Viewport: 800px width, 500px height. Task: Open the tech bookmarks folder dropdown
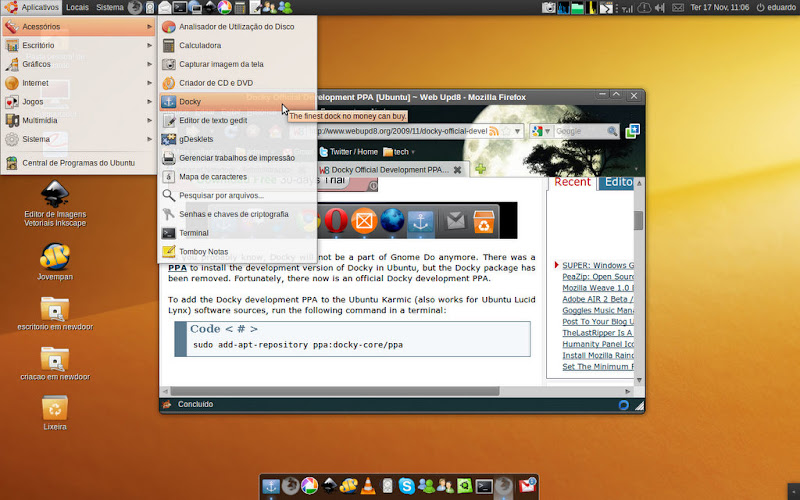399,152
